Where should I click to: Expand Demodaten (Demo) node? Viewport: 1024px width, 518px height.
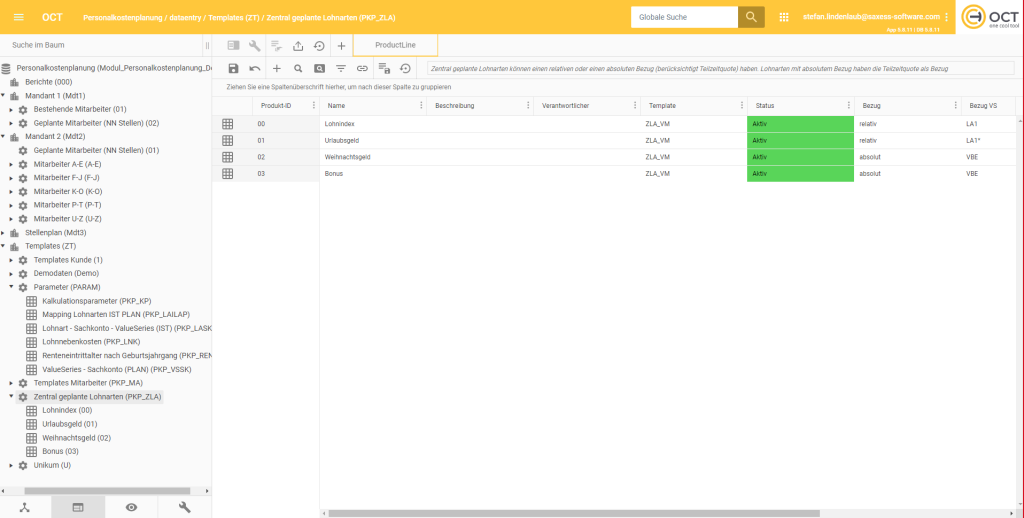(11, 273)
